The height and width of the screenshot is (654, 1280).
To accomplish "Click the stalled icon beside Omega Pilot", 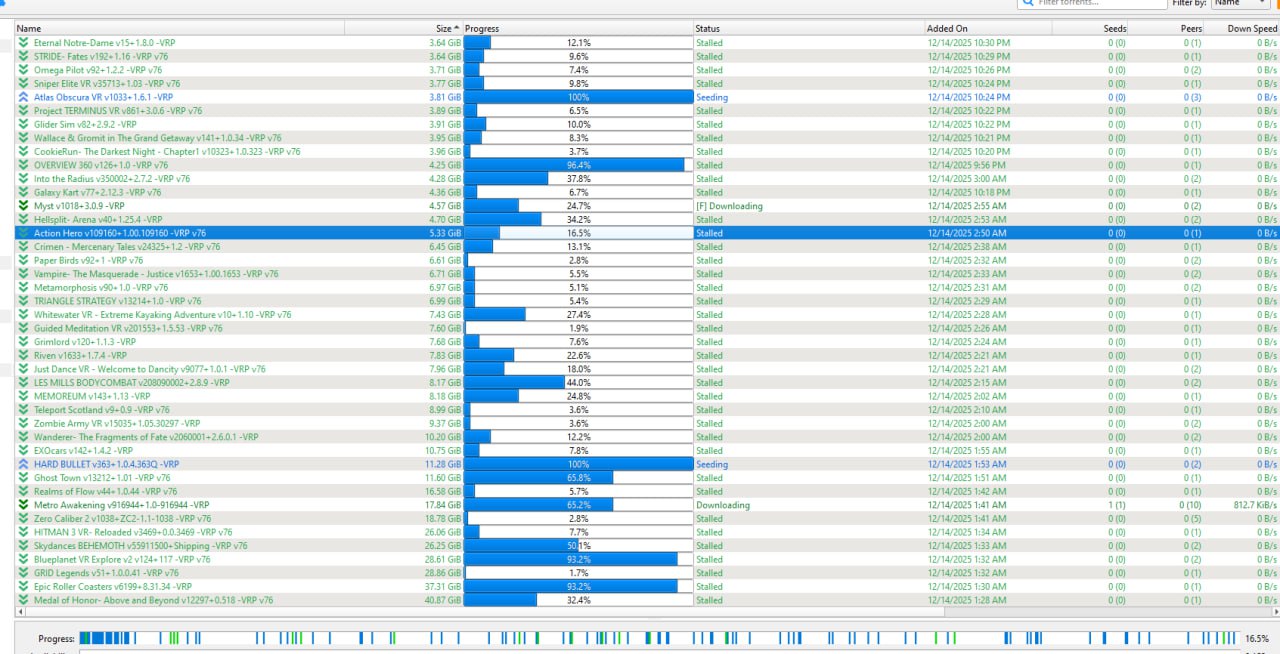I will [23, 70].
